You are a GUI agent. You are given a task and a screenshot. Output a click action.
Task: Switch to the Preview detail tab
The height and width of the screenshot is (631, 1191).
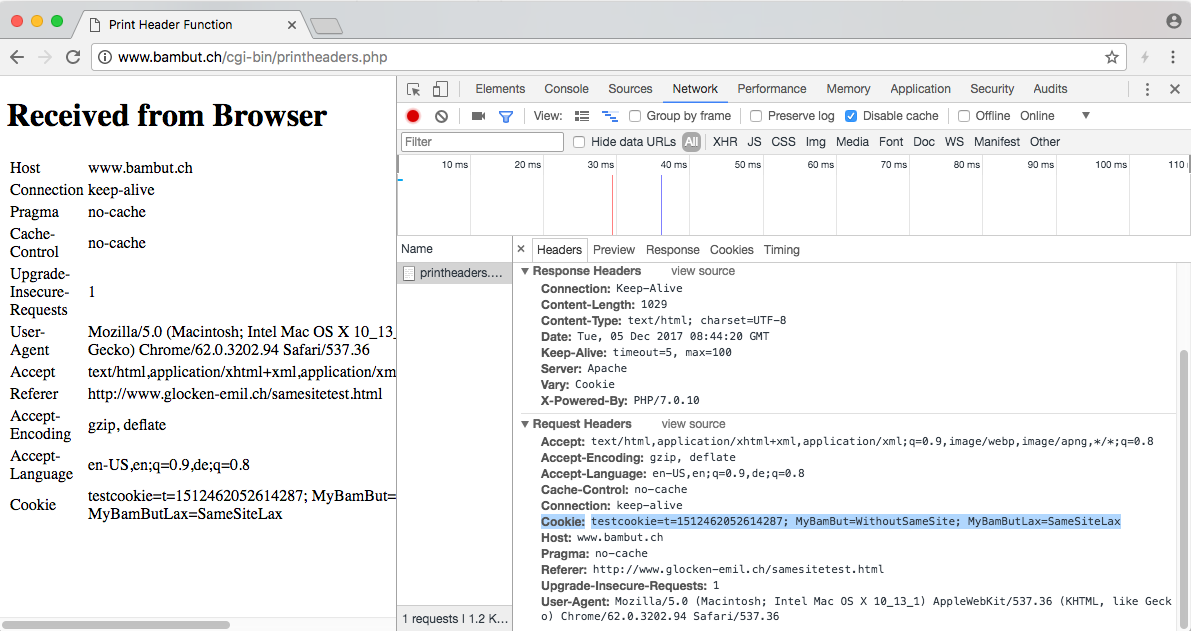pos(614,250)
